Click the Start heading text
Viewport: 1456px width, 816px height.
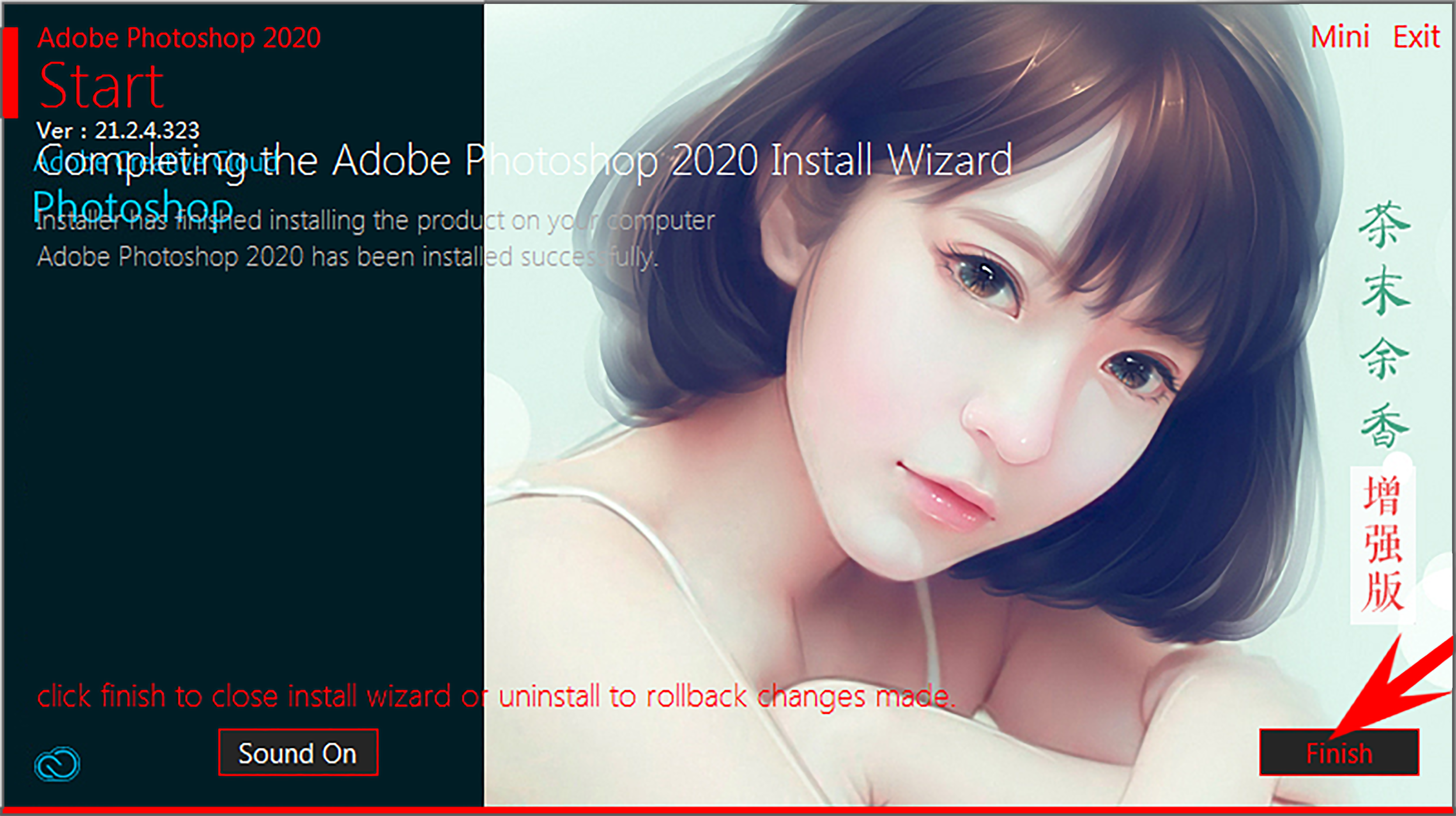pyautogui.click(x=103, y=83)
